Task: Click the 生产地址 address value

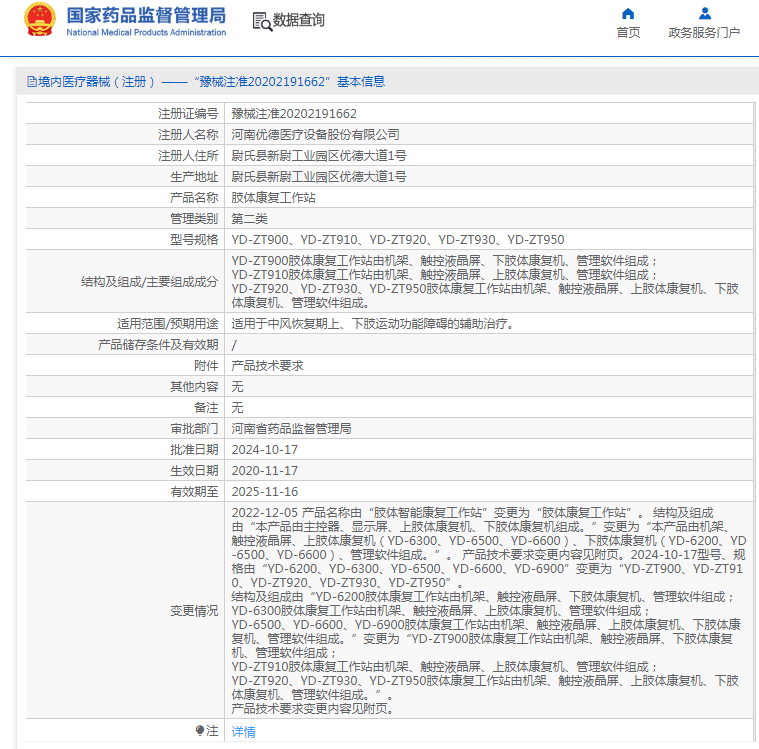Action: click(319, 177)
